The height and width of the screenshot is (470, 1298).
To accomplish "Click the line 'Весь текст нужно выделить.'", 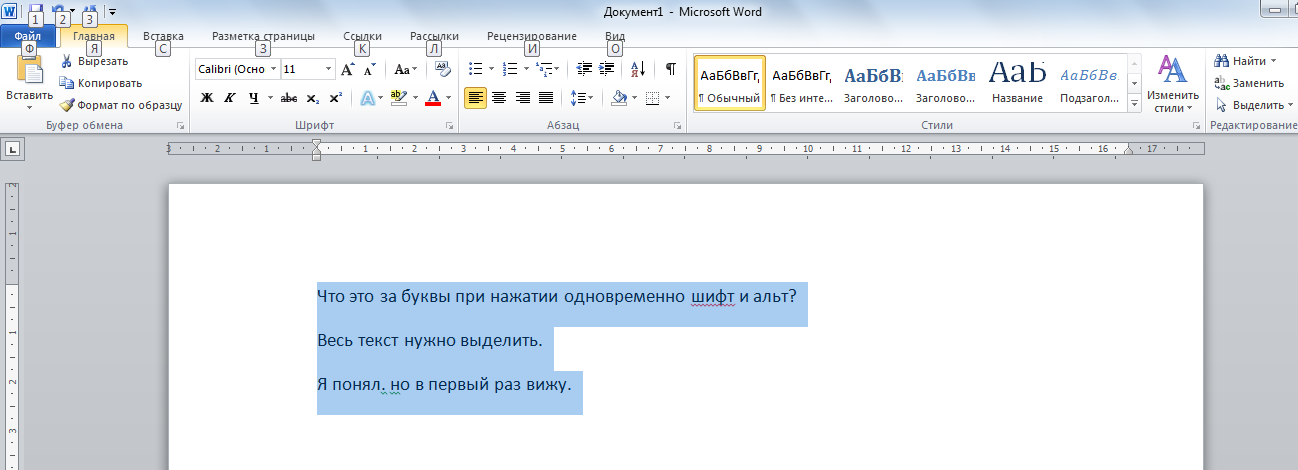I will click(429, 341).
